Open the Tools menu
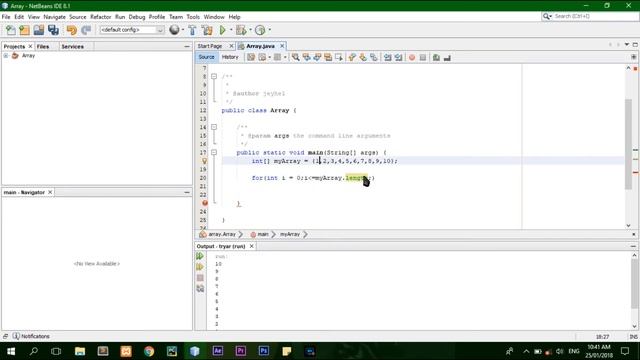 [x=193, y=17]
